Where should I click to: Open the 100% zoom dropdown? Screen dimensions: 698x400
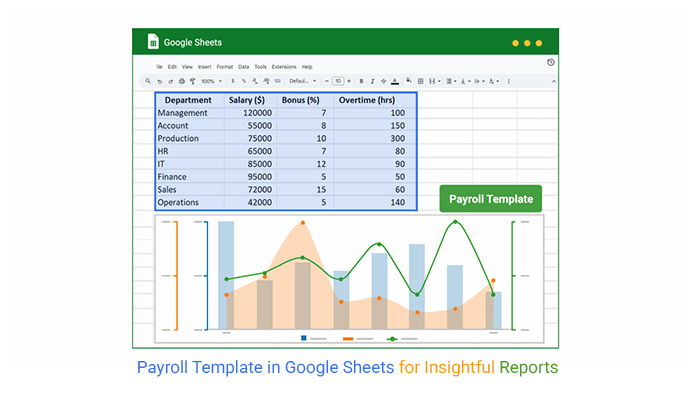coord(211,81)
